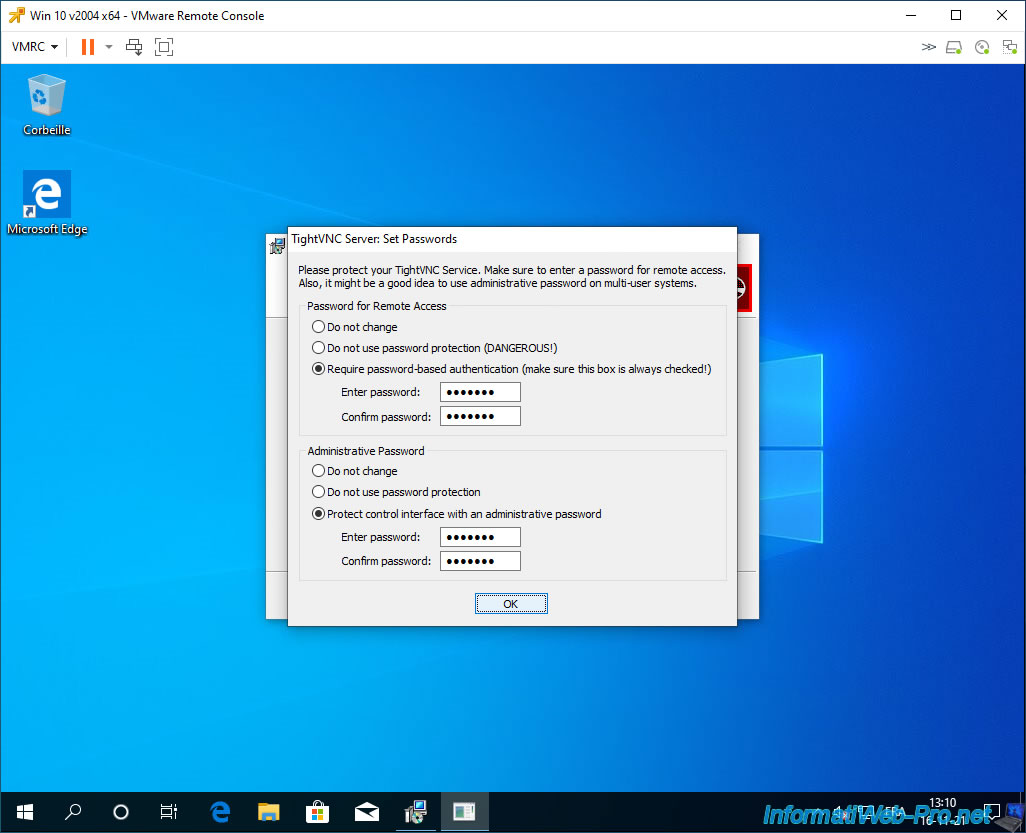Open the VMRC dropdown menu
Screen dimensions: 1026x833
pos(34,47)
